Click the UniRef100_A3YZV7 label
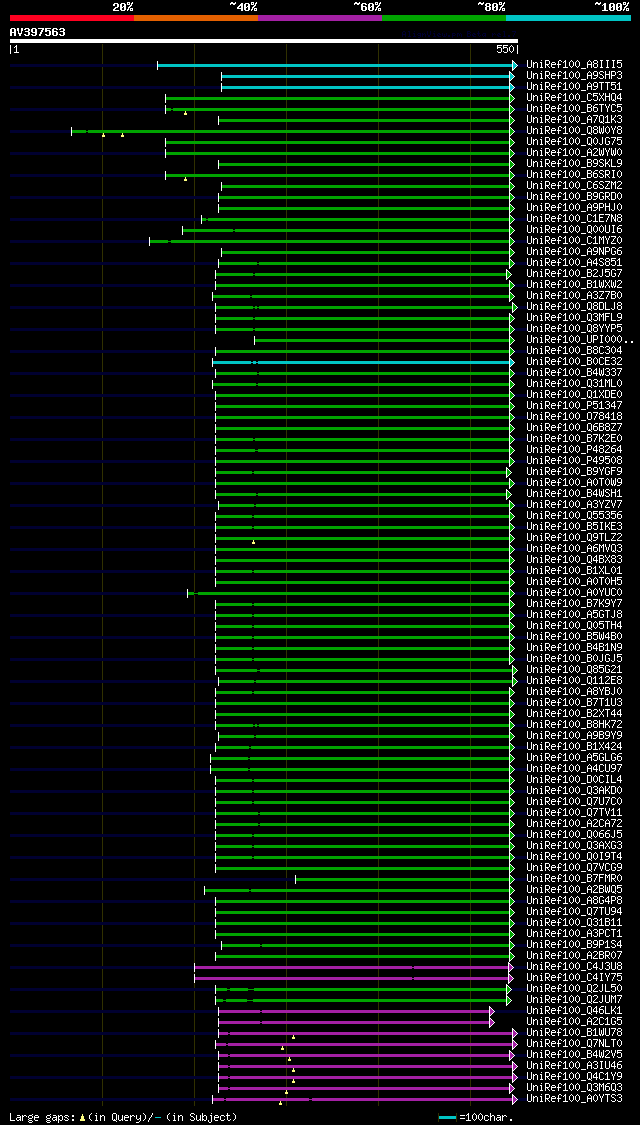 [x=574, y=504]
